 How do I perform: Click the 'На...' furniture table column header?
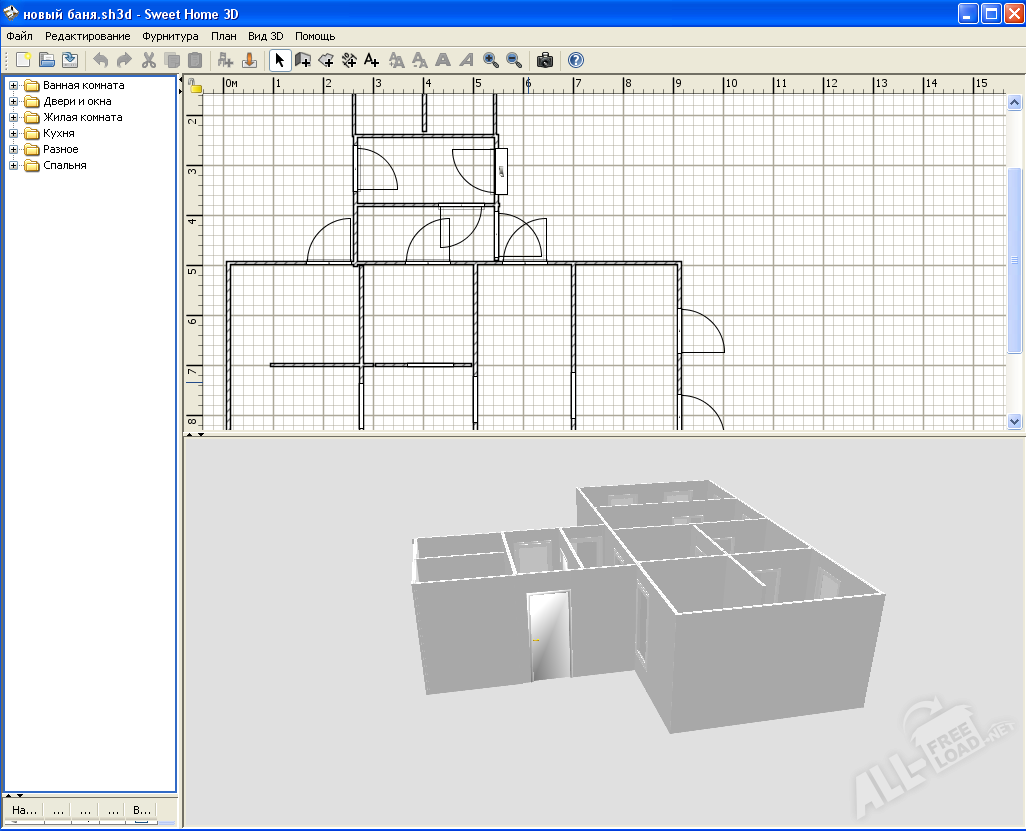tap(24, 809)
